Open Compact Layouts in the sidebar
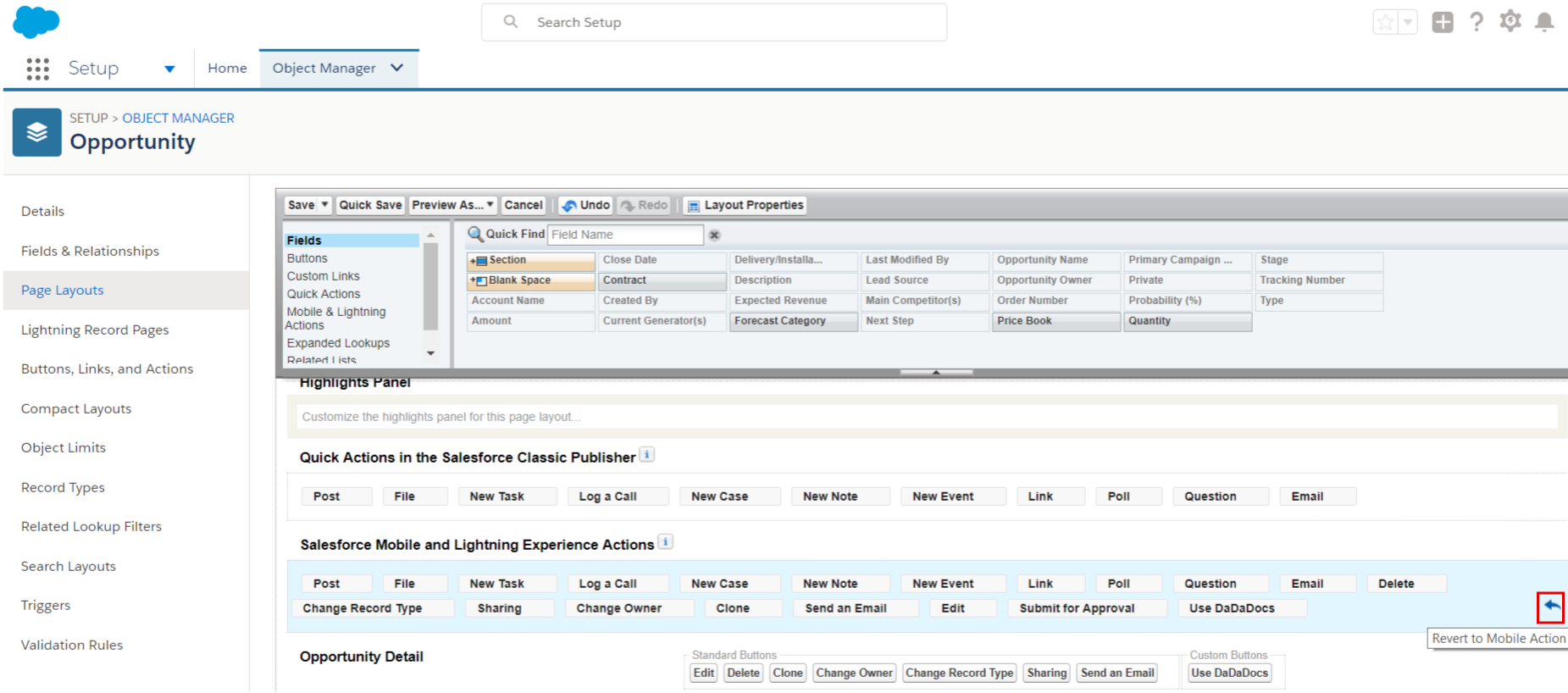The width and height of the screenshot is (1568, 693). pyautogui.click(x=76, y=408)
